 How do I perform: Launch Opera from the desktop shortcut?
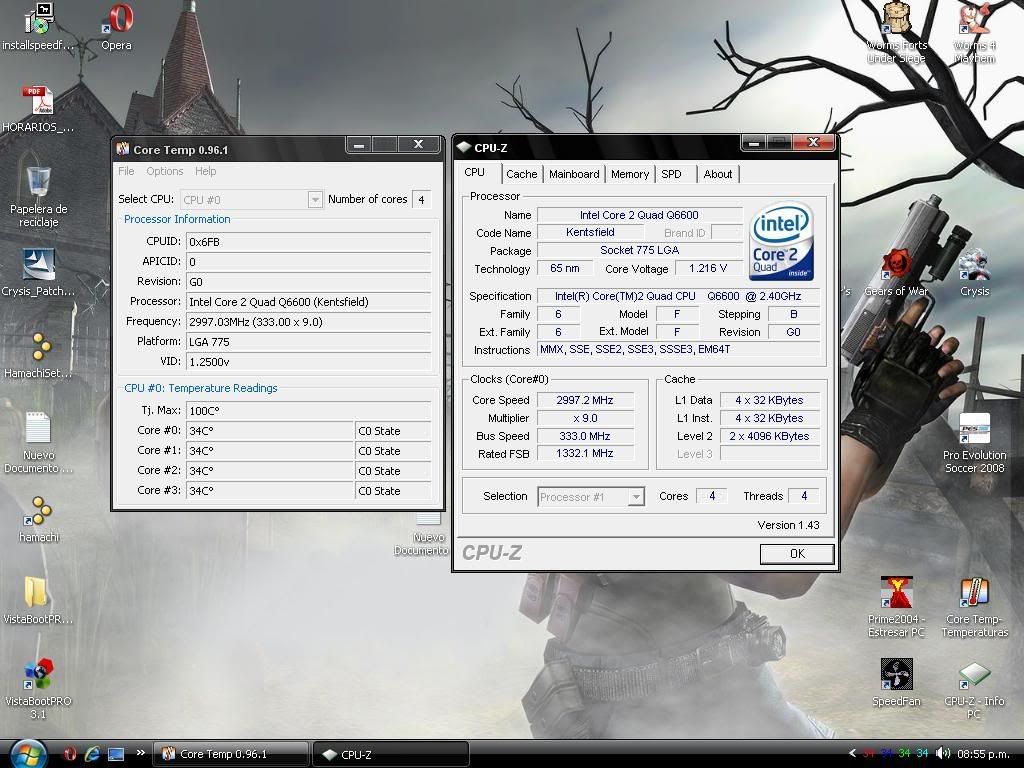tap(116, 26)
